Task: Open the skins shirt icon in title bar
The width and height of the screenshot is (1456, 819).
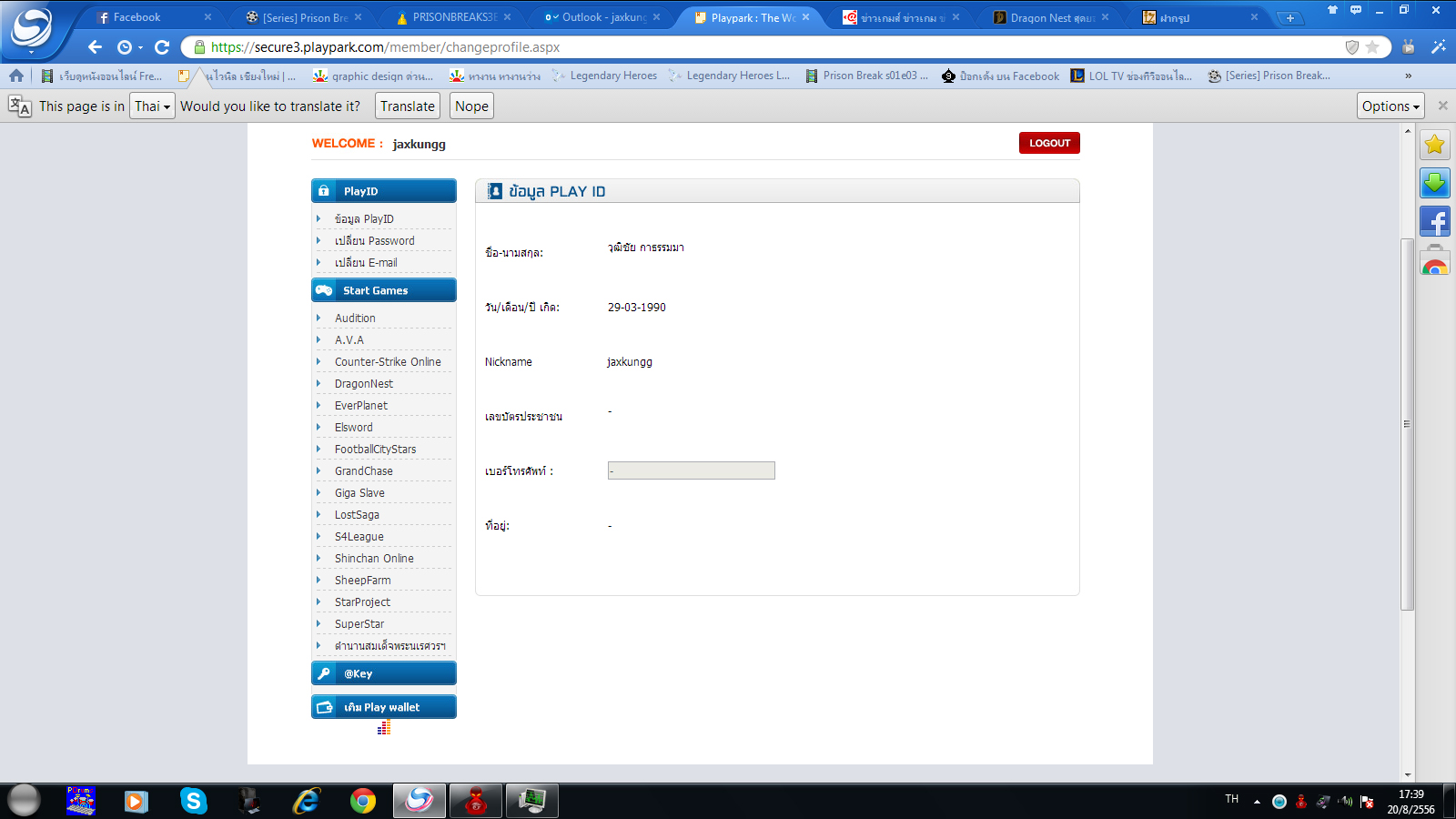Action: coord(1332,10)
